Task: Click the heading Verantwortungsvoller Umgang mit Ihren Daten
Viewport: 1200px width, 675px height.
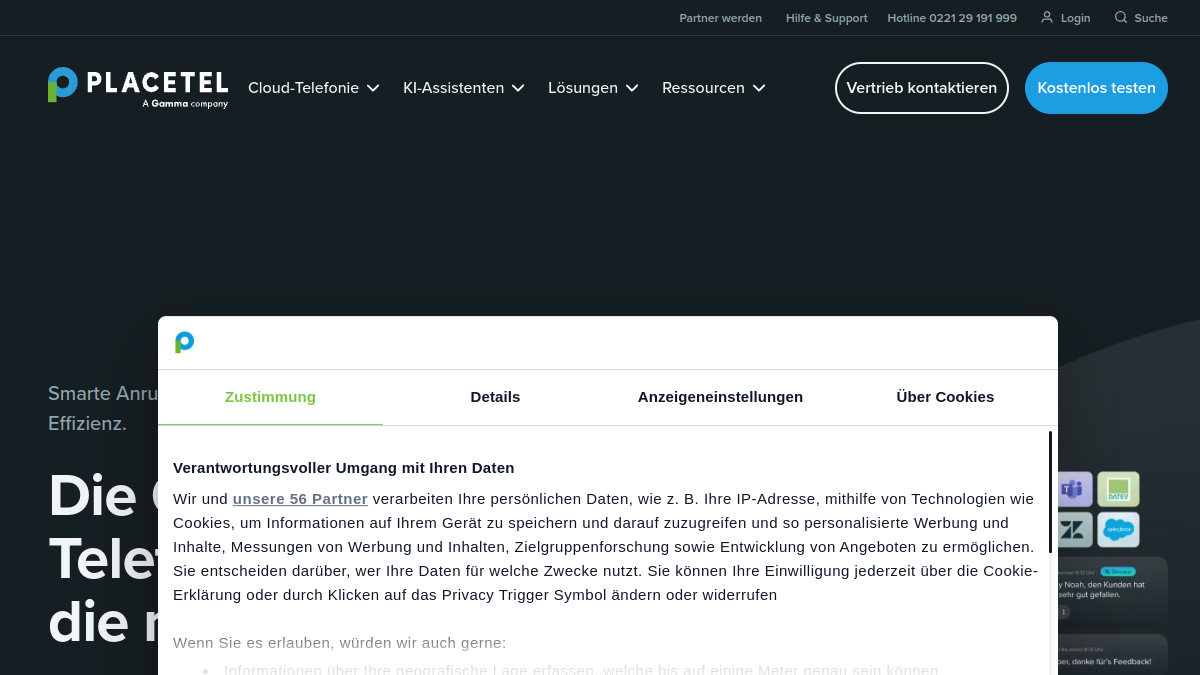Action: click(344, 468)
